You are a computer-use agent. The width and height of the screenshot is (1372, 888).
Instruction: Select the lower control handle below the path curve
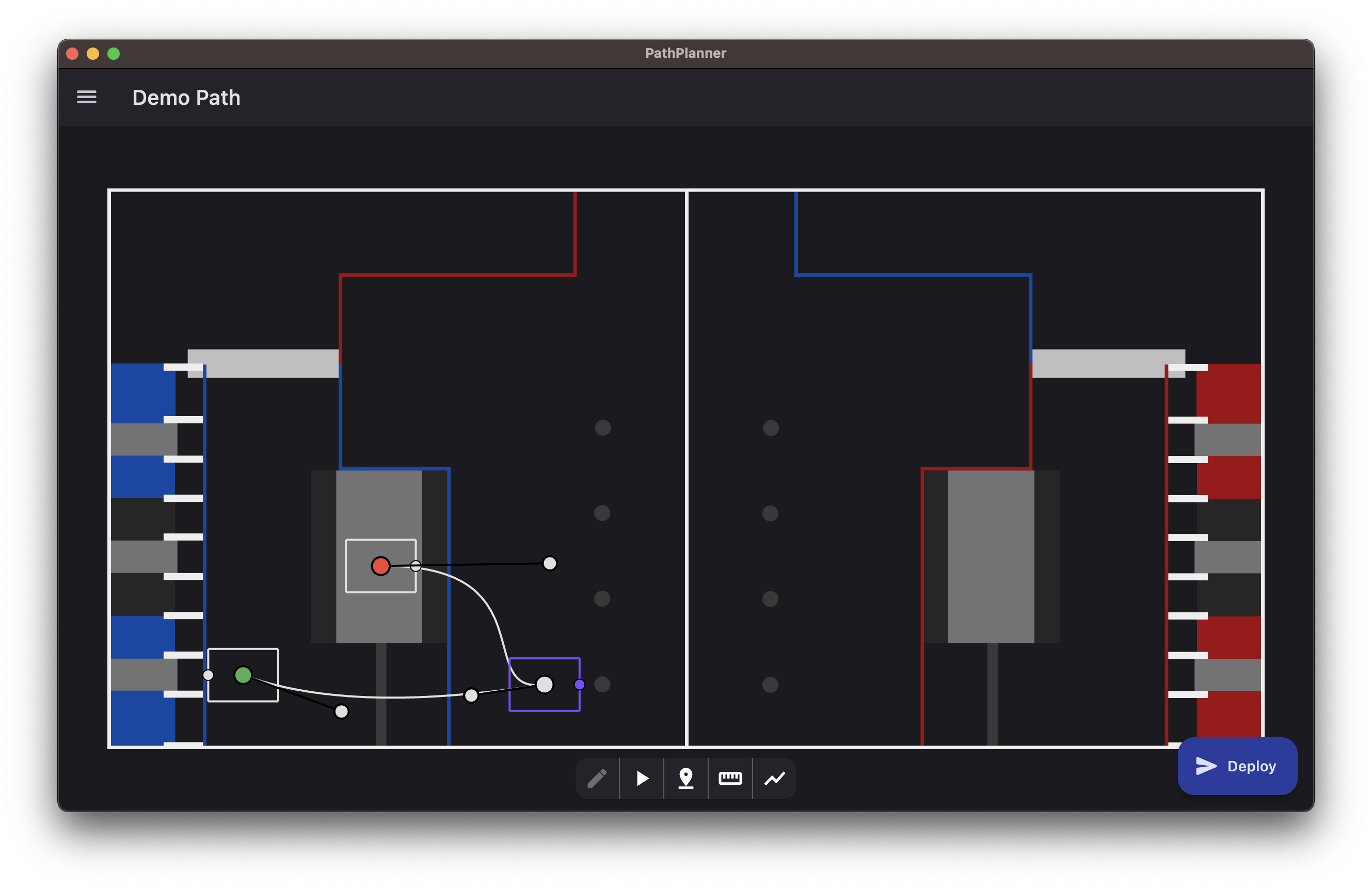click(341, 711)
